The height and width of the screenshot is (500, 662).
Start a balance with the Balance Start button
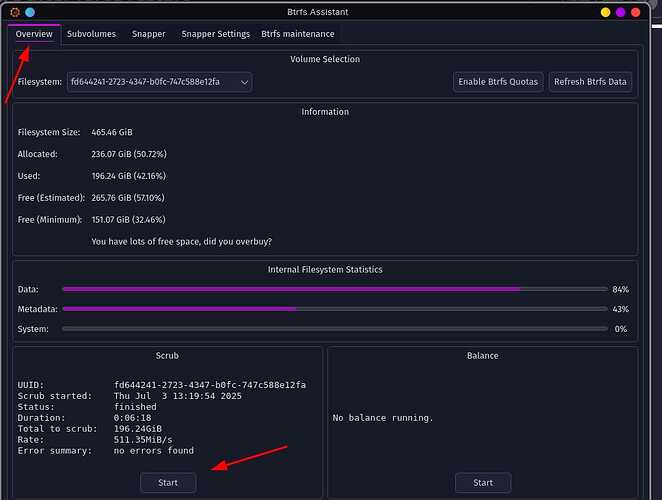[x=483, y=483]
